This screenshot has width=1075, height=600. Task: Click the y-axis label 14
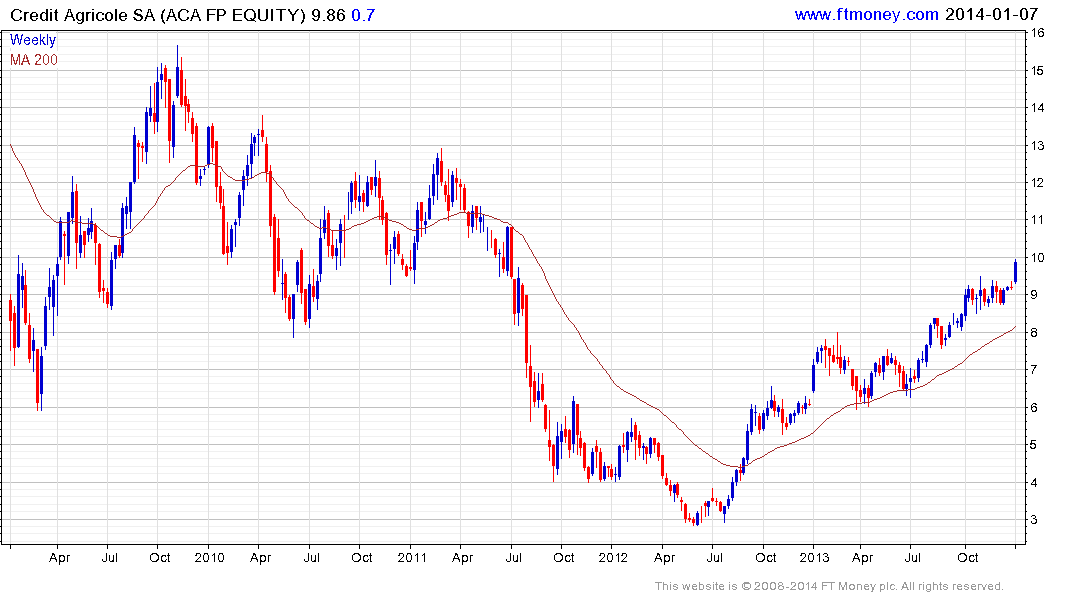[x=1037, y=108]
